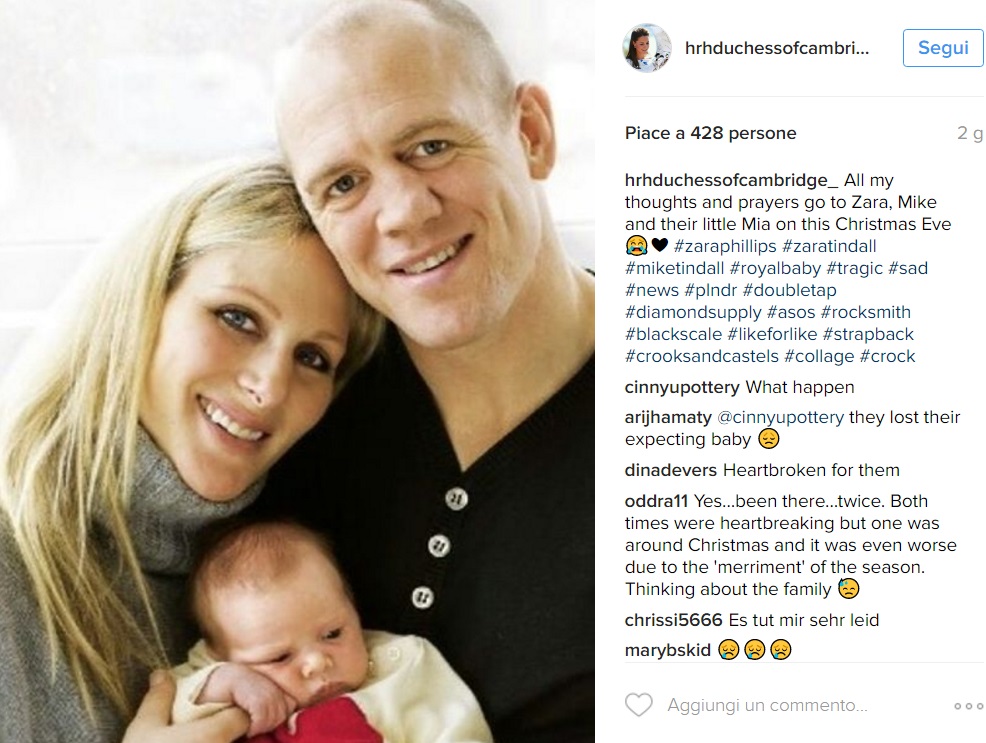Viewport: 986px width, 743px height.
Task: Open the #crooksandcastels hashtag
Action: 702,356
